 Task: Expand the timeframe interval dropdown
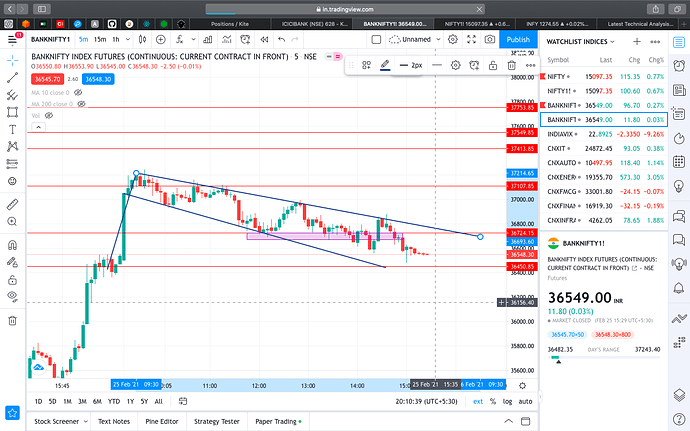(x=128, y=40)
